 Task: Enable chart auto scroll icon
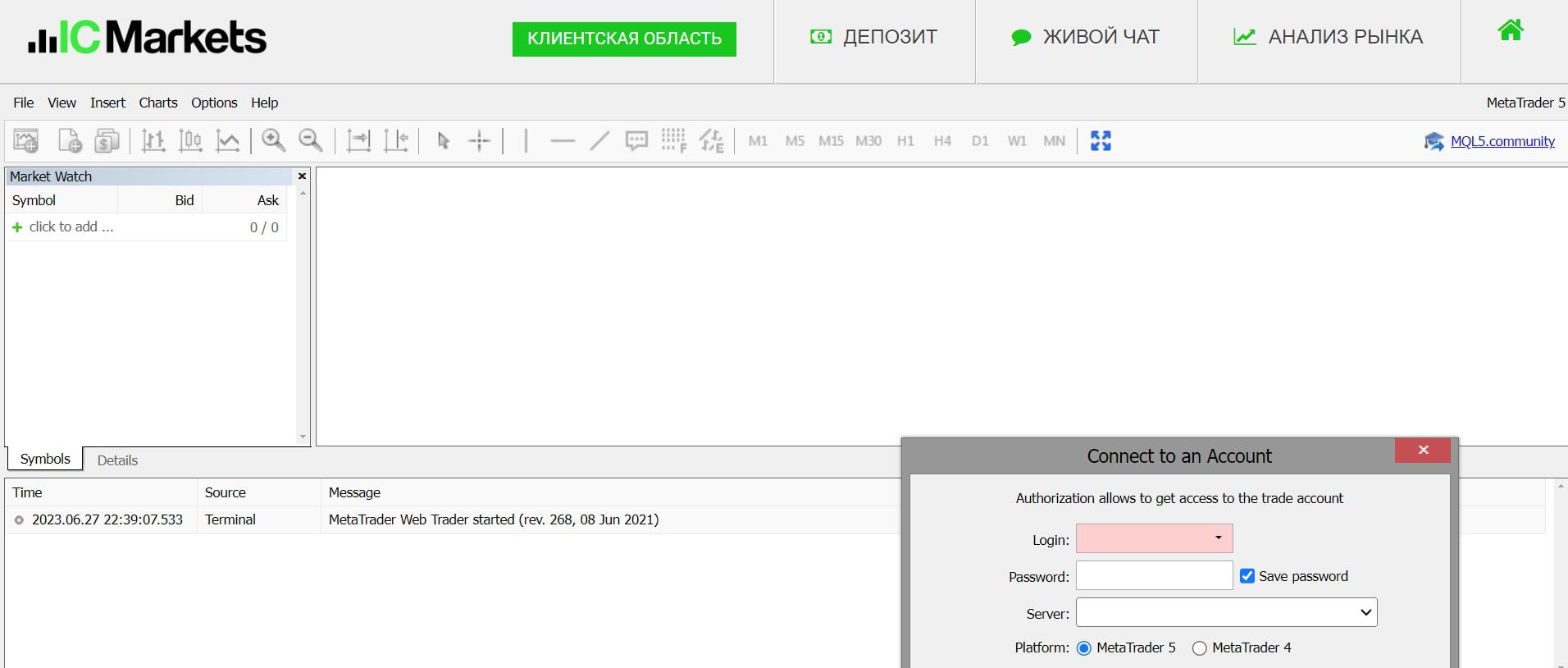[358, 141]
